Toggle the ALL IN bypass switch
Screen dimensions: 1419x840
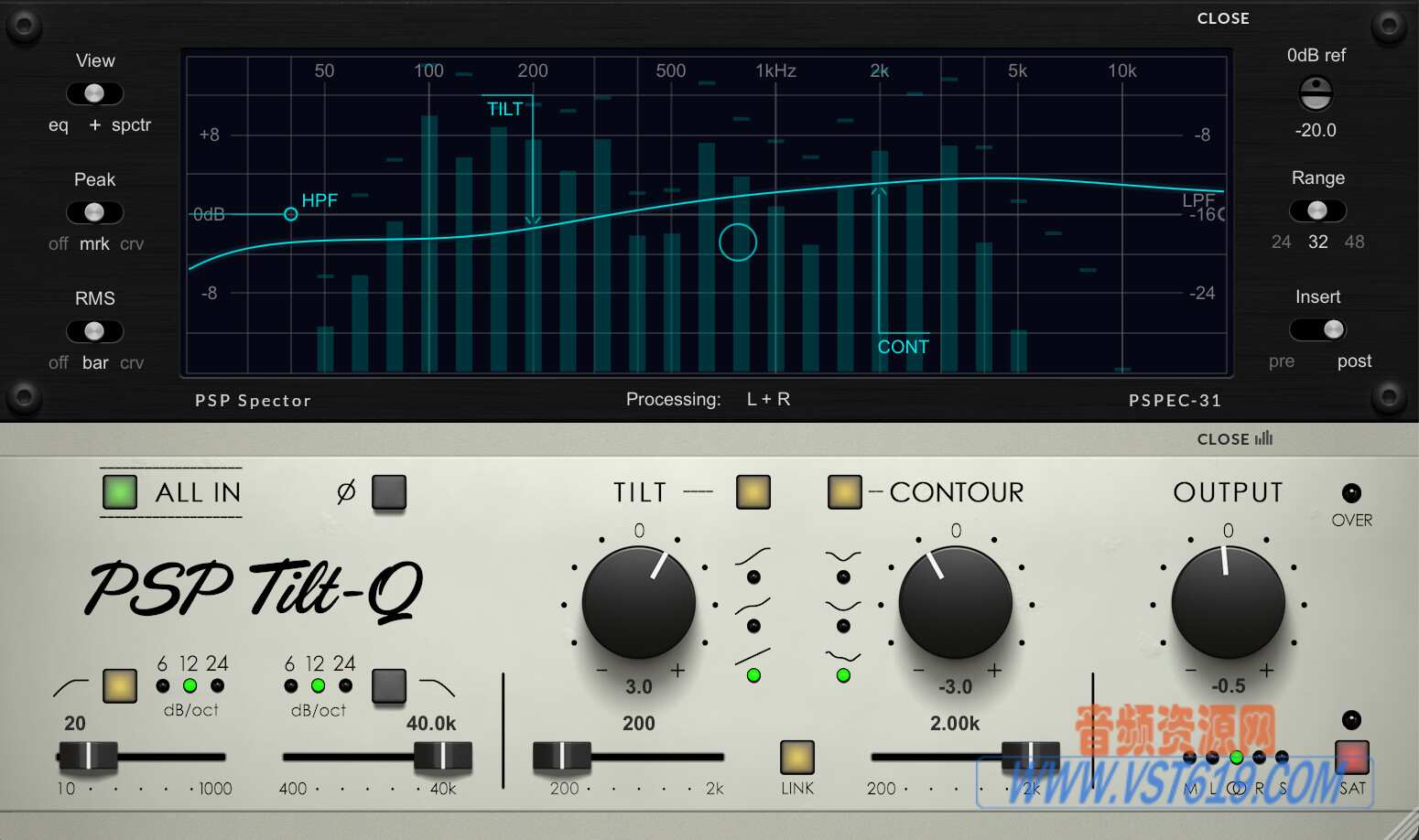tap(120, 492)
